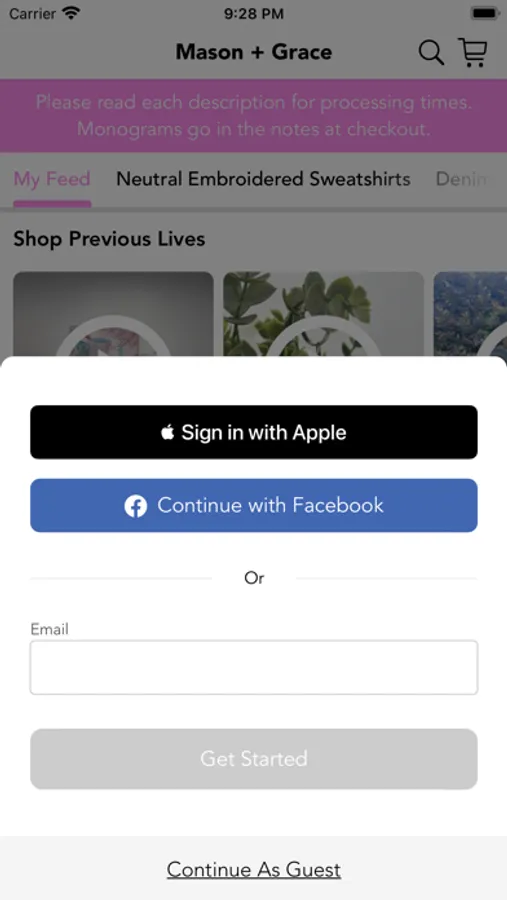The height and width of the screenshot is (900, 507).
Task: Tap the Facebook logo icon
Action: (136, 506)
